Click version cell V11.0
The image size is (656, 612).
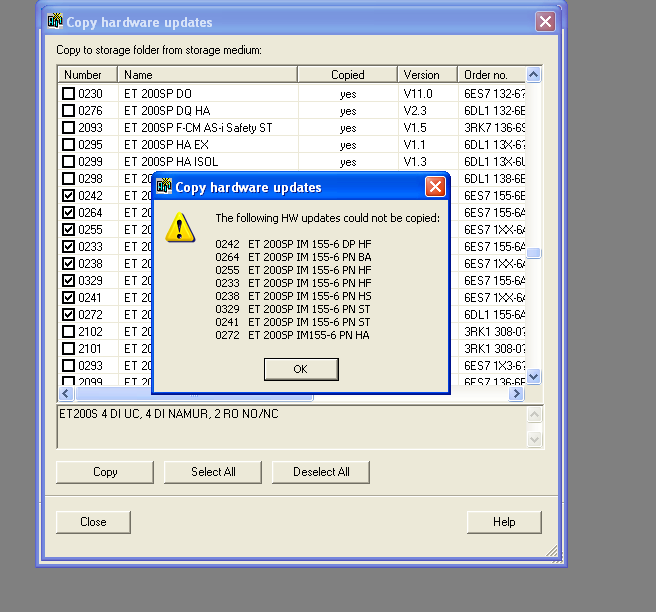coord(418,94)
